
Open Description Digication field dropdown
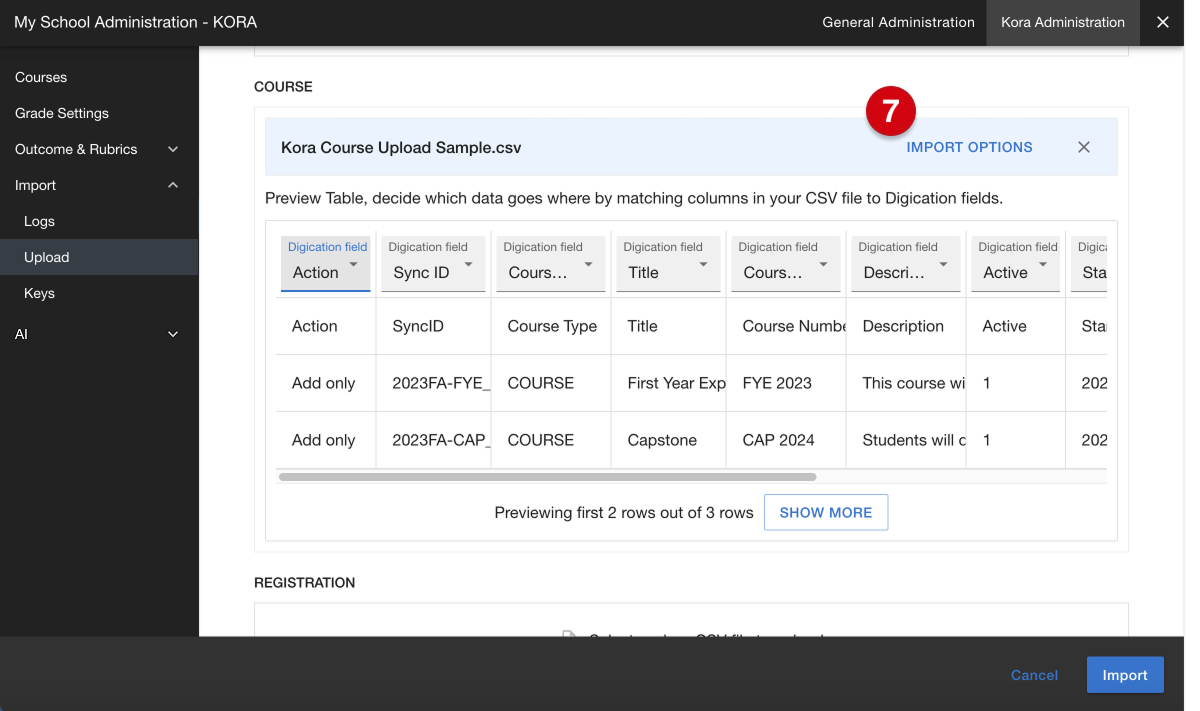tap(906, 264)
